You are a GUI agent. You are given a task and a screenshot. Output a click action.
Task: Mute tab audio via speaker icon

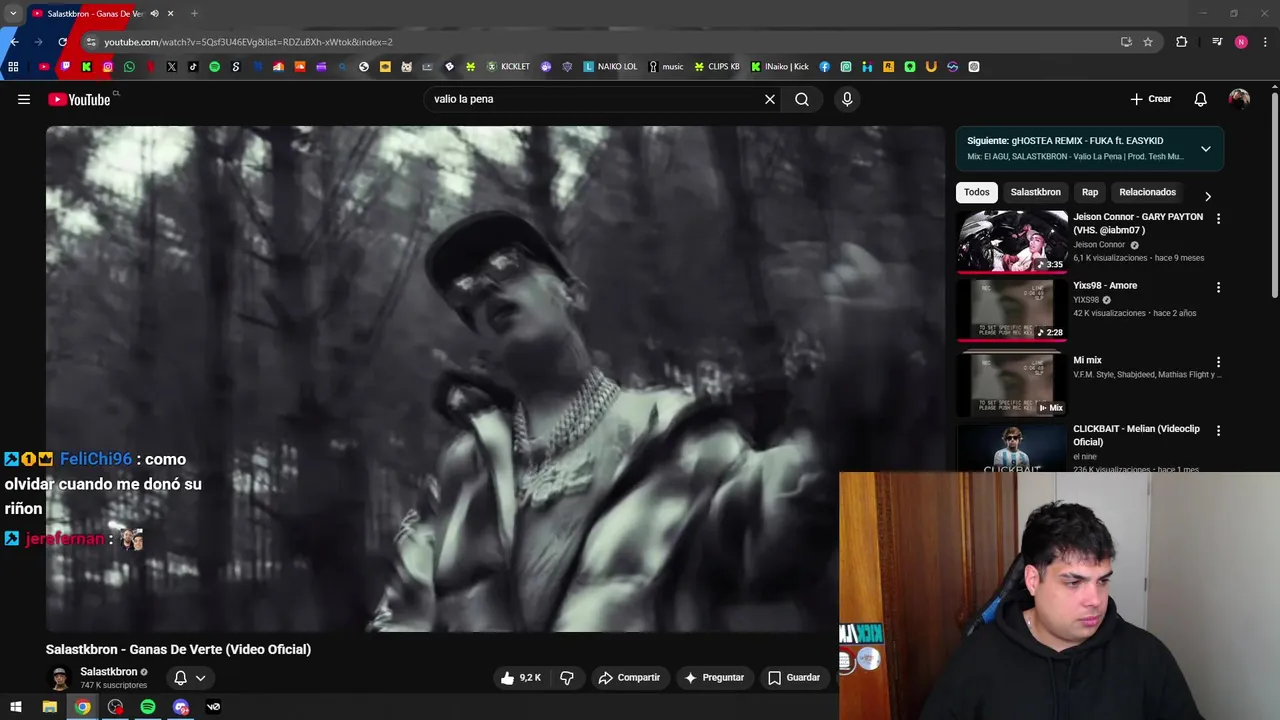tap(154, 14)
